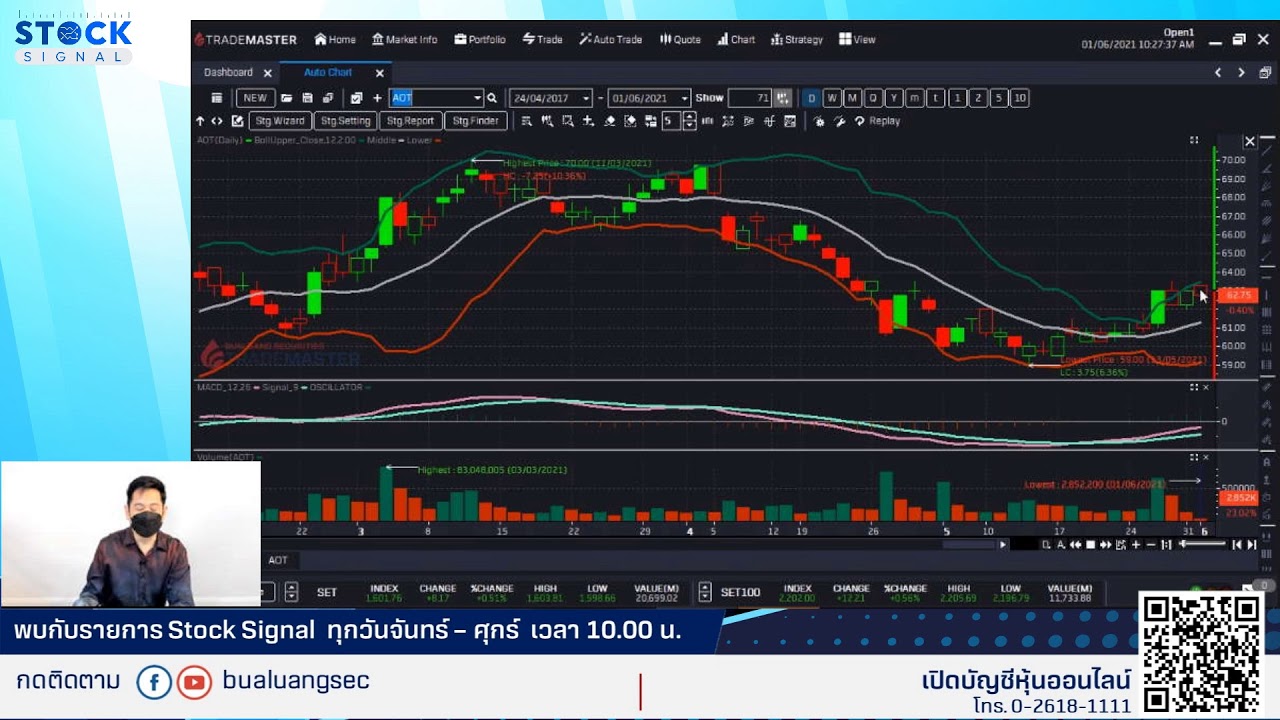
Task: Select the Q quarterly period button
Action: pyautogui.click(x=873, y=98)
